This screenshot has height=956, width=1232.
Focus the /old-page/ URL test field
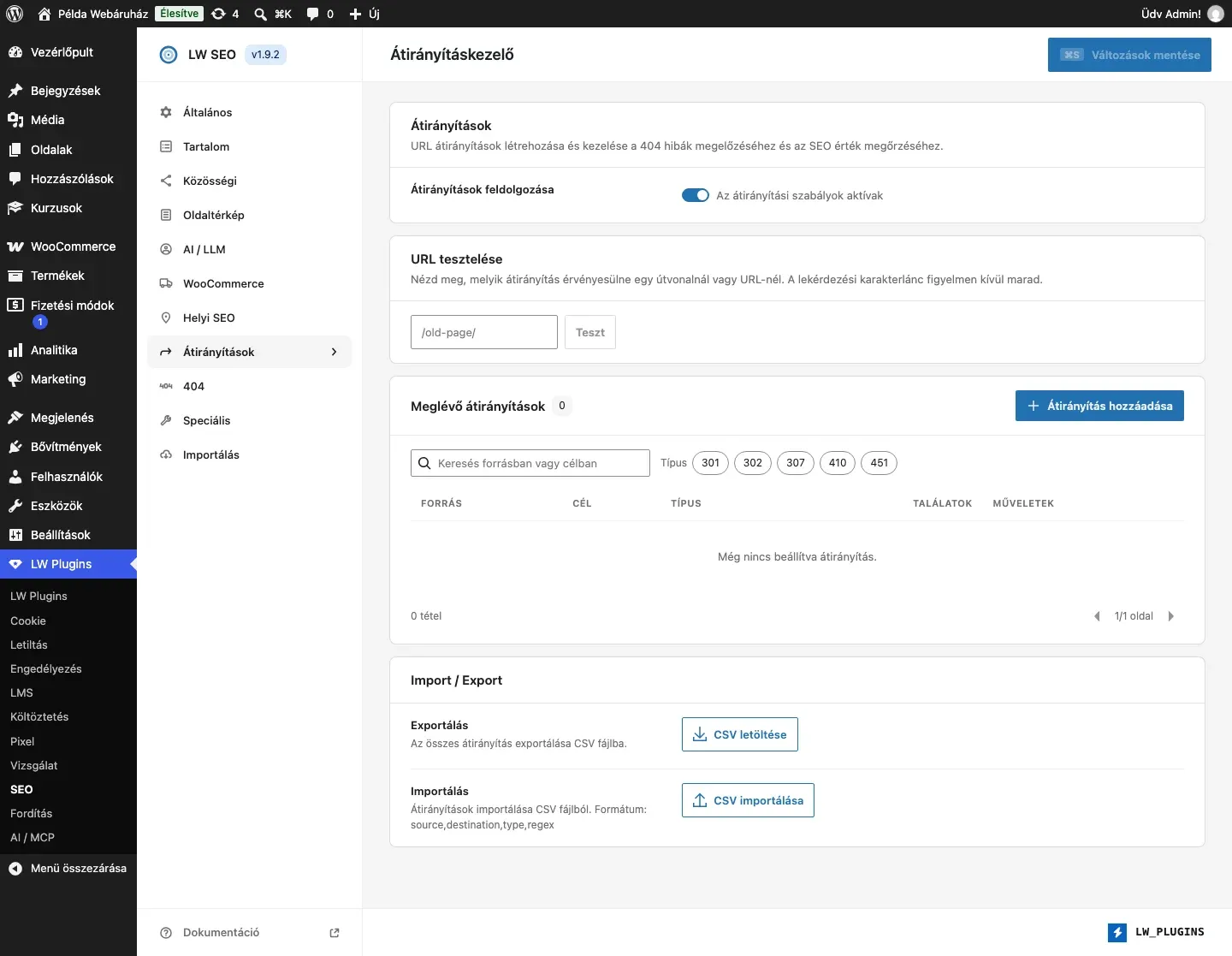[484, 332]
